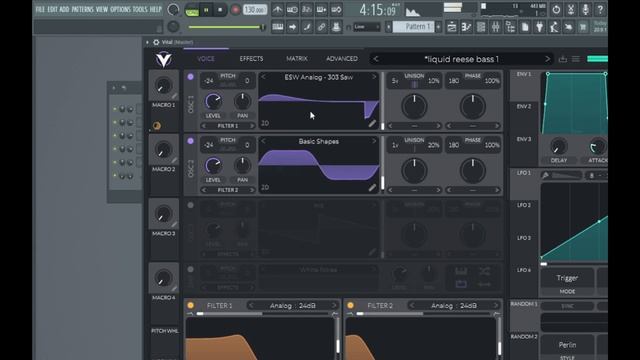Click the OSC 1 LEVEL knob
The height and width of the screenshot is (360, 640).
(213, 101)
